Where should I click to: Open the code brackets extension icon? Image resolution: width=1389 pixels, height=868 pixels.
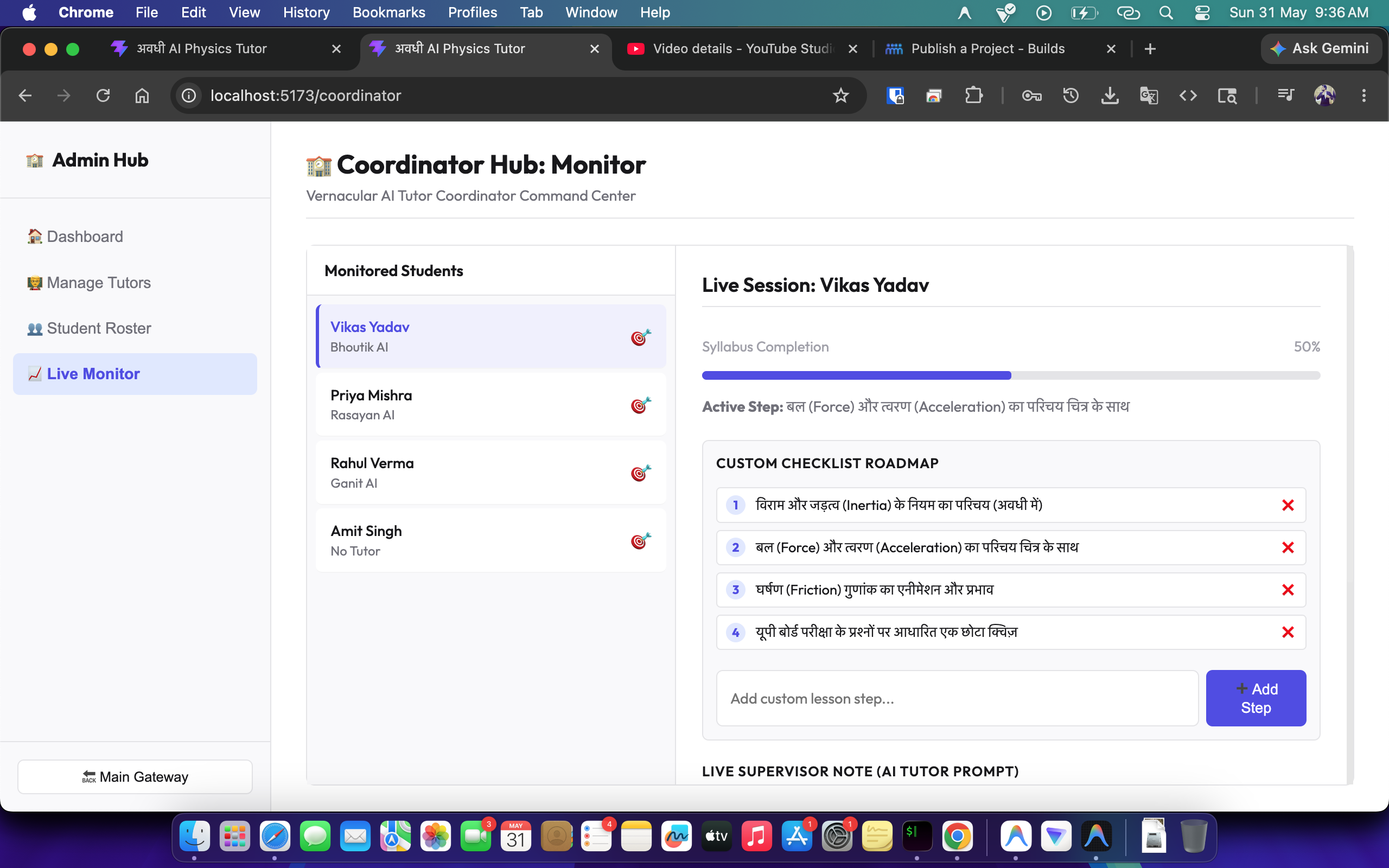click(x=1188, y=95)
